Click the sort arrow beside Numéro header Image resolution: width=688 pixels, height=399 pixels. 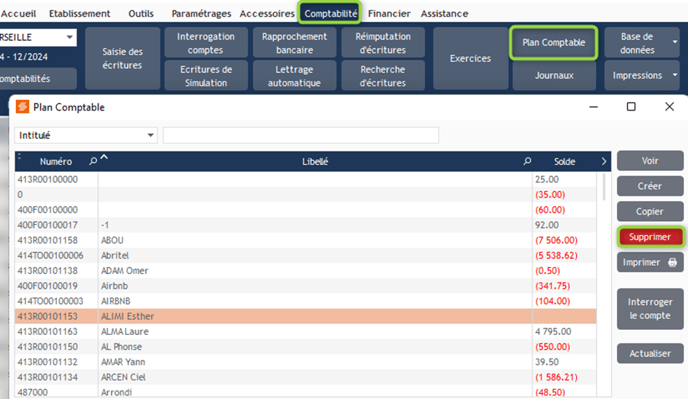[104, 157]
